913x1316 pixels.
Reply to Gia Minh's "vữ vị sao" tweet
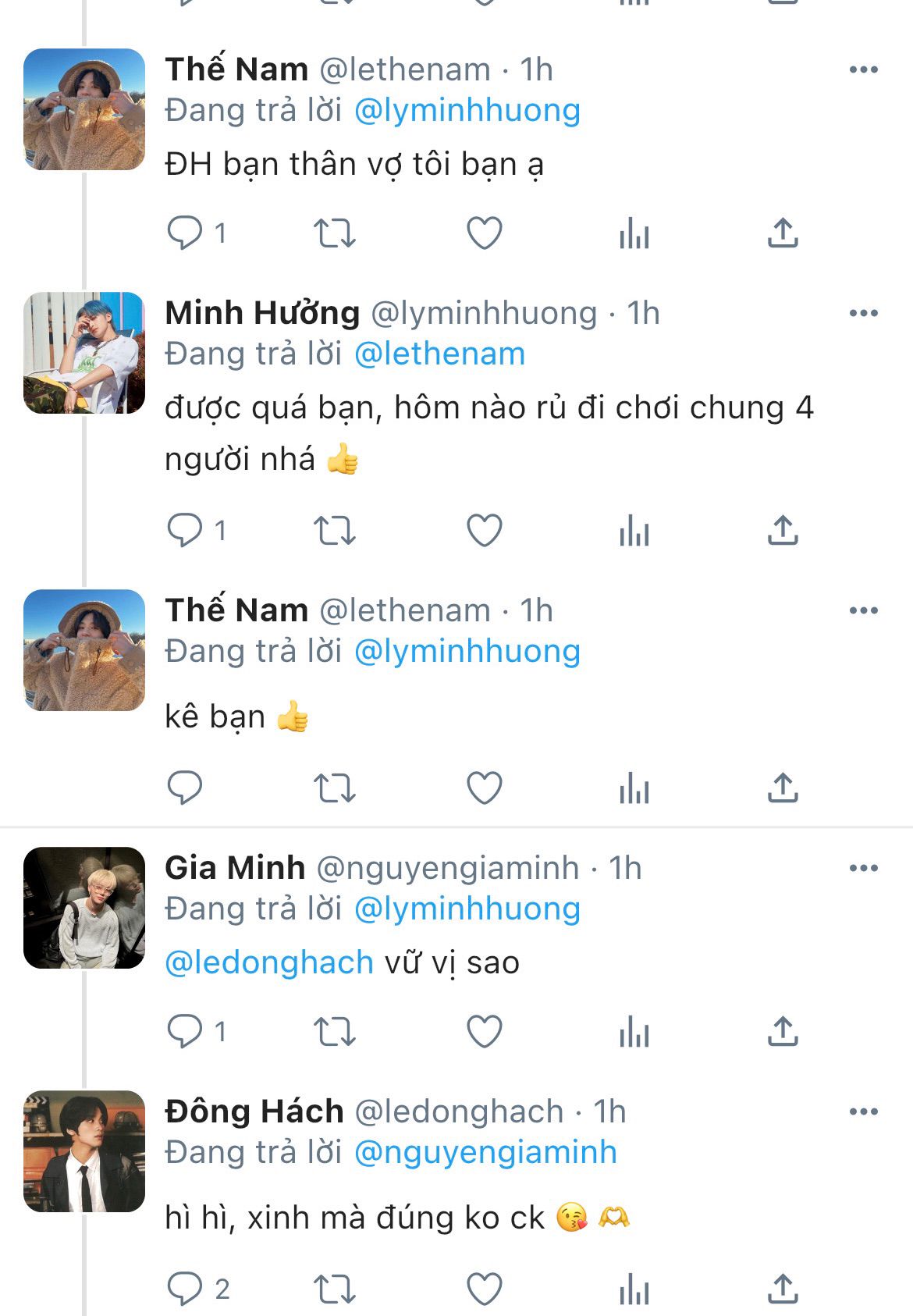185,1032
